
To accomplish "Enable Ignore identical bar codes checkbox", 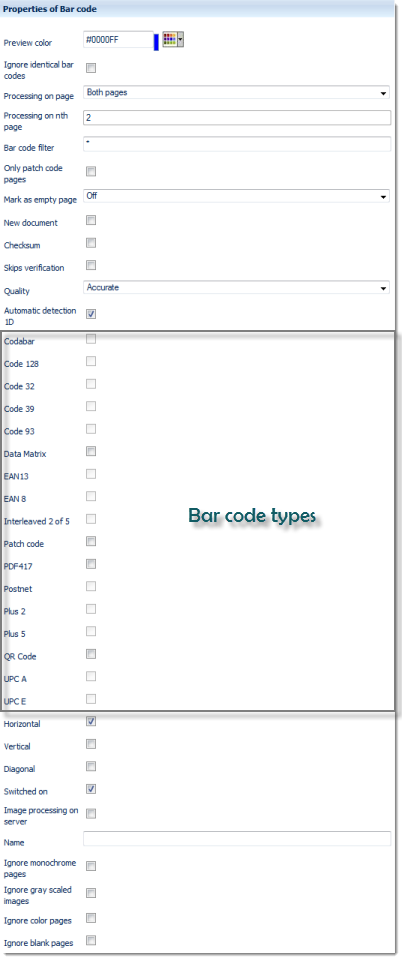I will tap(91, 68).
